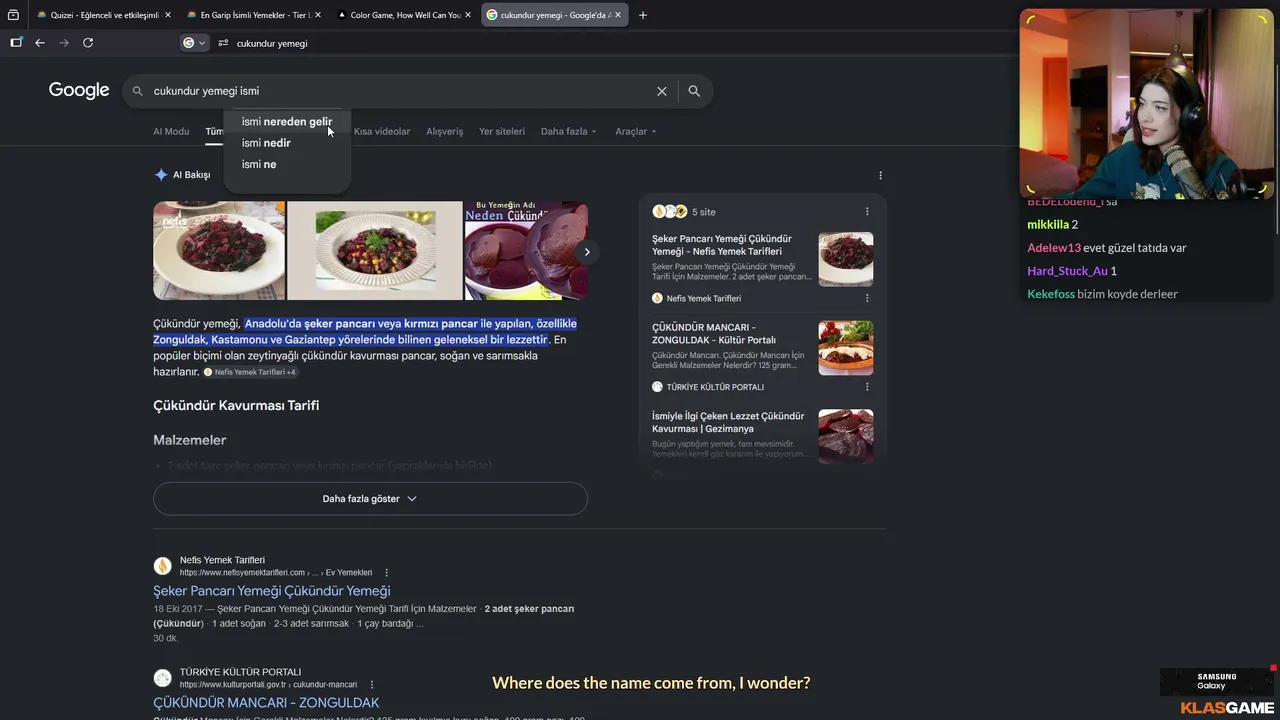Open options for TÜRKİYE KÜLTÜR PORTALI source card
The height and width of the screenshot is (720, 1280).
[867, 387]
